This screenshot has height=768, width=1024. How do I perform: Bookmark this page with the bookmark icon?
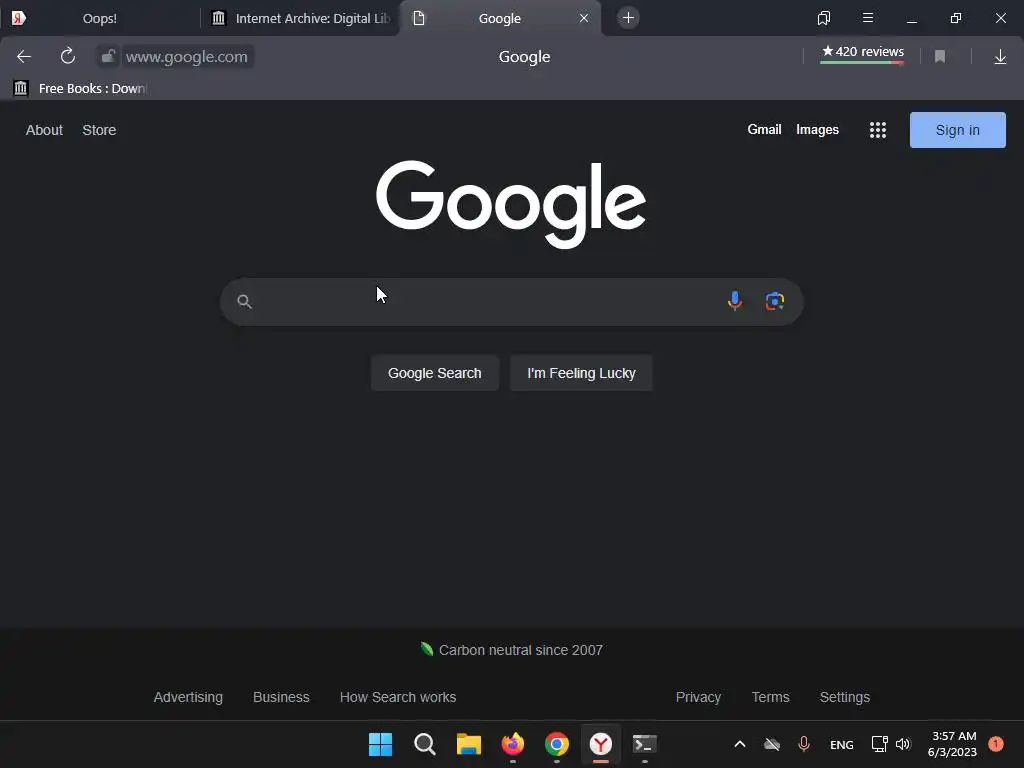tap(940, 57)
